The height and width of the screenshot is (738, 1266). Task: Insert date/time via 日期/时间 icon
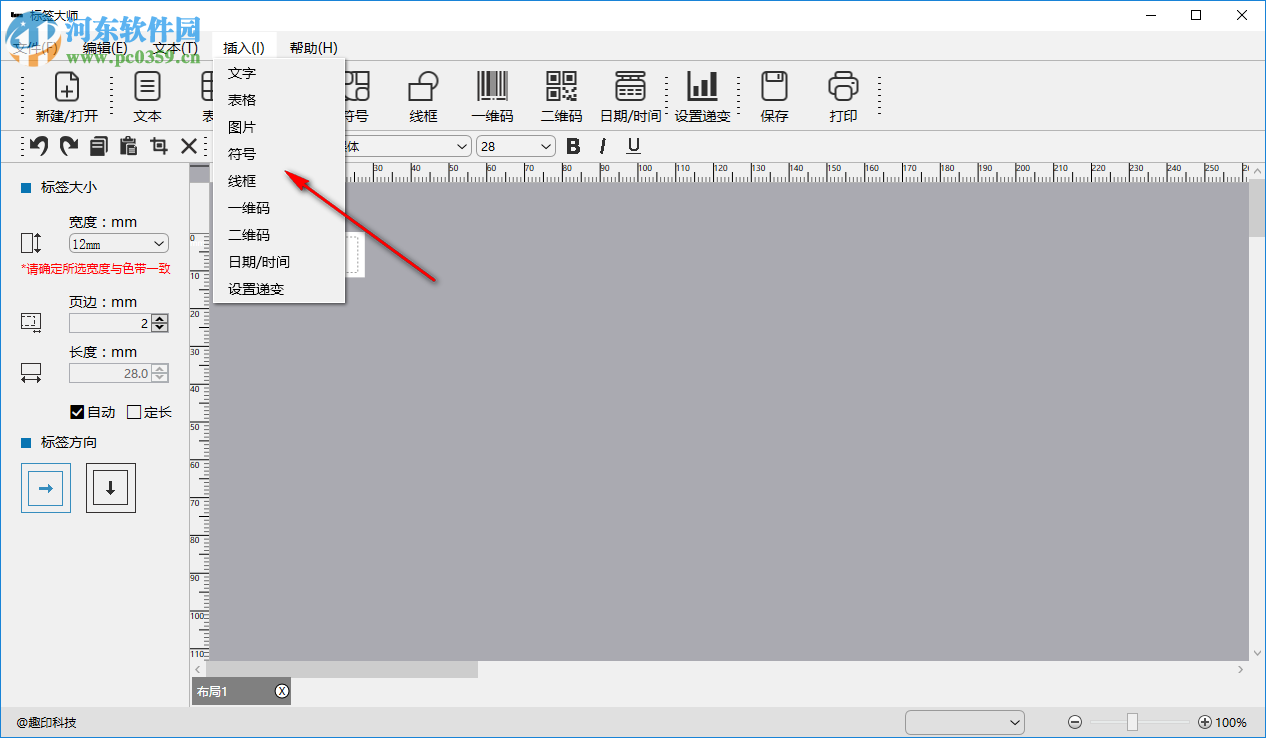pos(630,97)
